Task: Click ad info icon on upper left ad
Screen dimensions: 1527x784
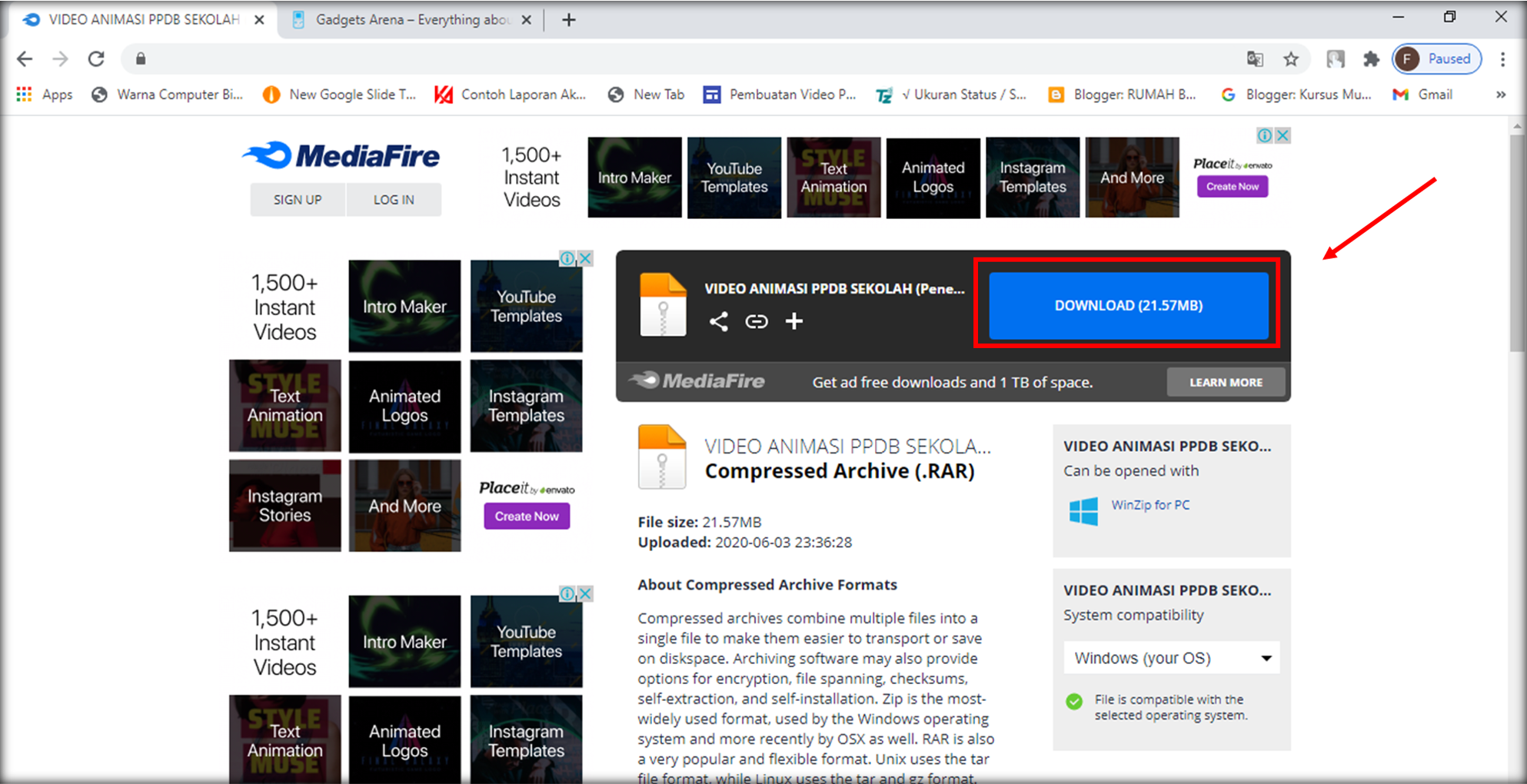Action: pyautogui.click(x=567, y=258)
